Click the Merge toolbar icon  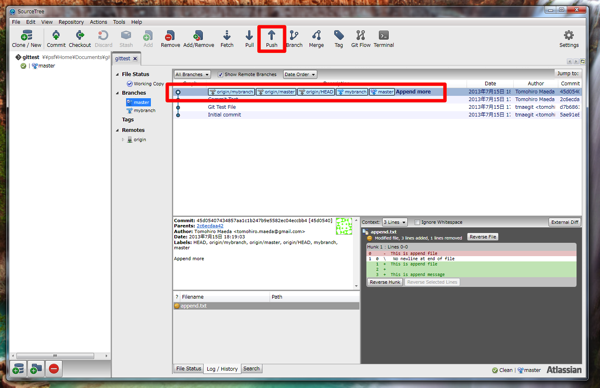click(316, 39)
